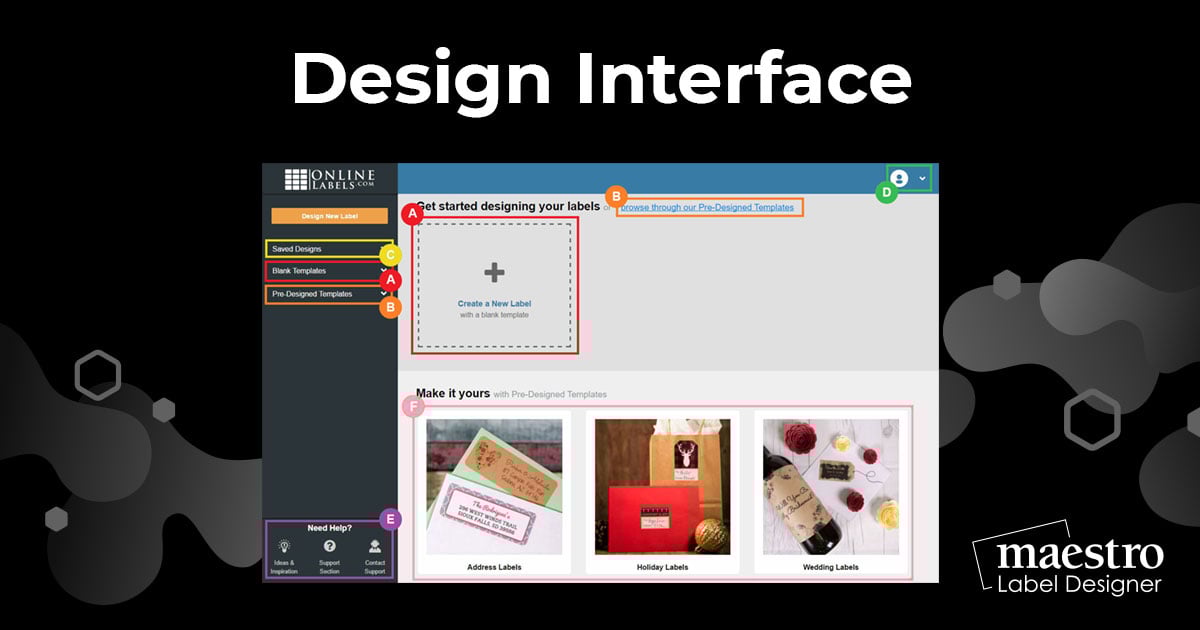Image resolution: width=1200 pixels, height=630 pixels.
Task: Select the Holiday Labels template thumbnail
Action: coord(662,486)
